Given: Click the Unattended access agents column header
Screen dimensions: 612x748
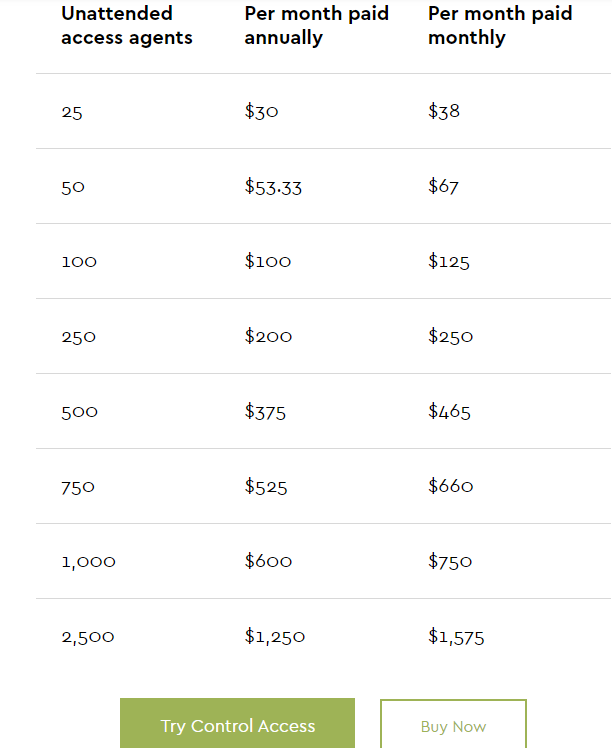Looking at the screenshot, I should pos(127,26).
